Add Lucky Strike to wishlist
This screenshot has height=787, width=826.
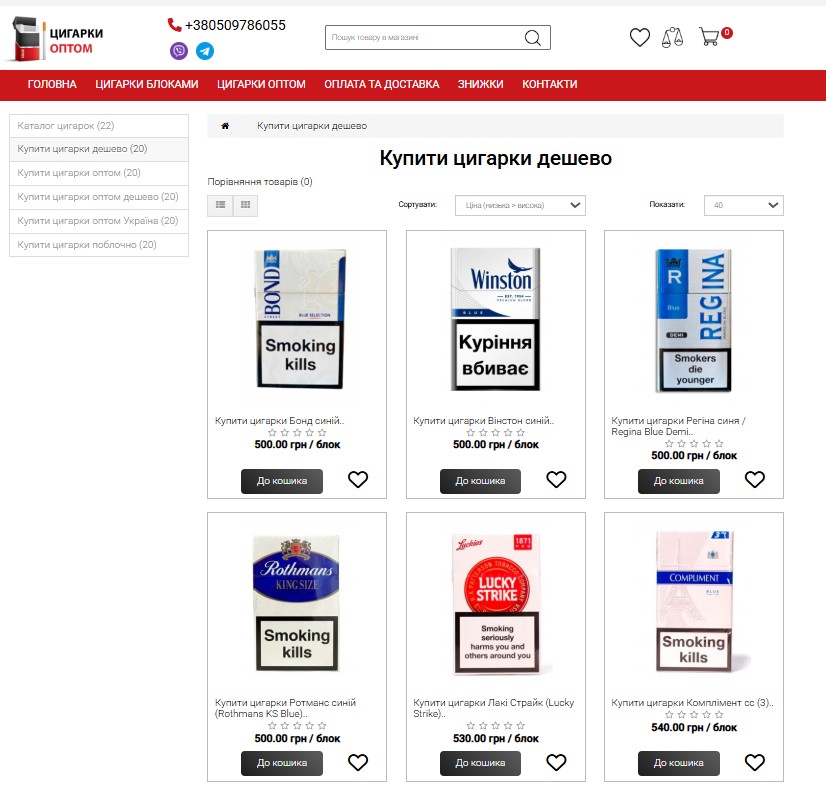tap(556, 763)
